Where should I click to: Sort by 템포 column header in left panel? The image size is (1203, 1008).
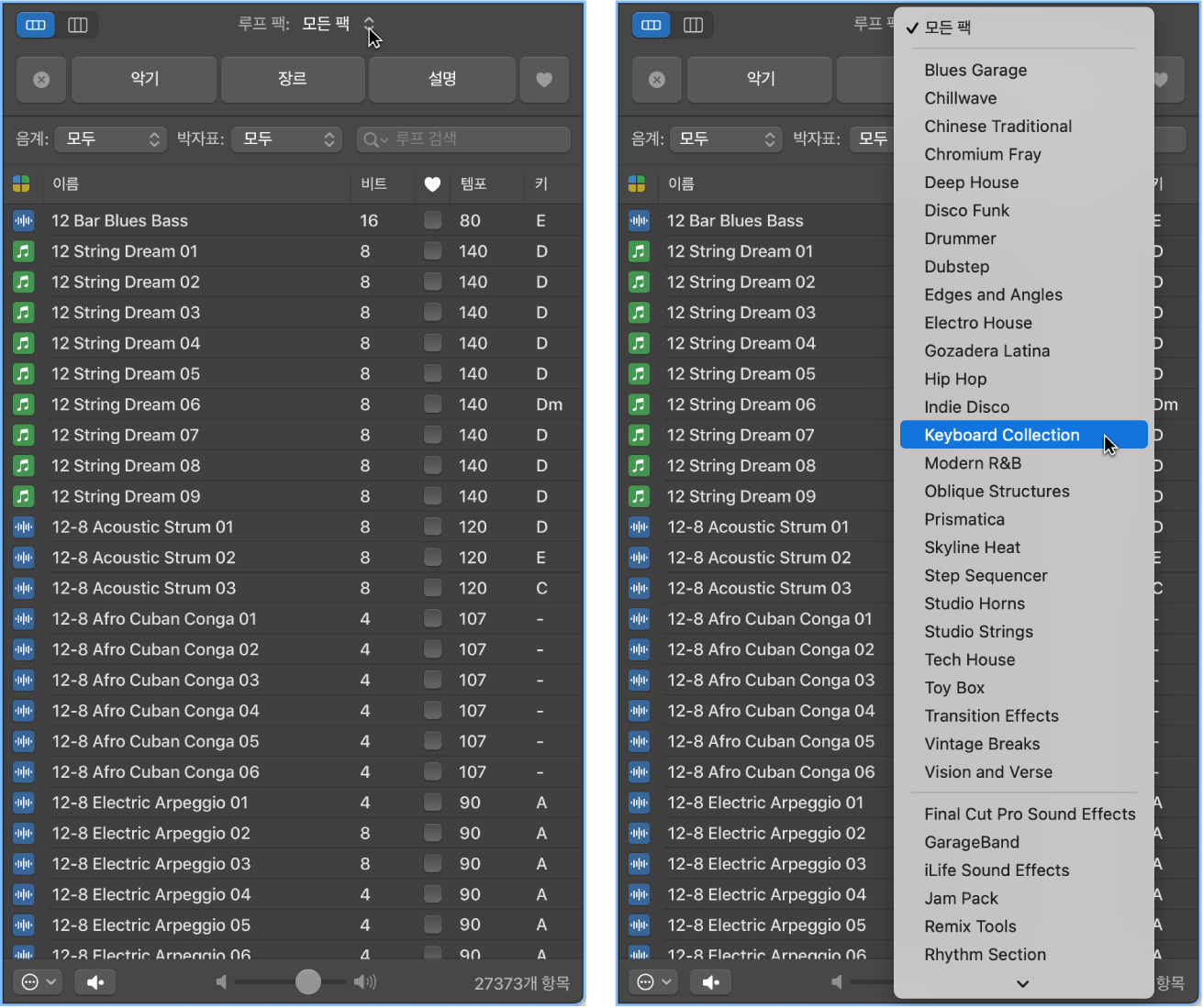click(x=485, y=184)
